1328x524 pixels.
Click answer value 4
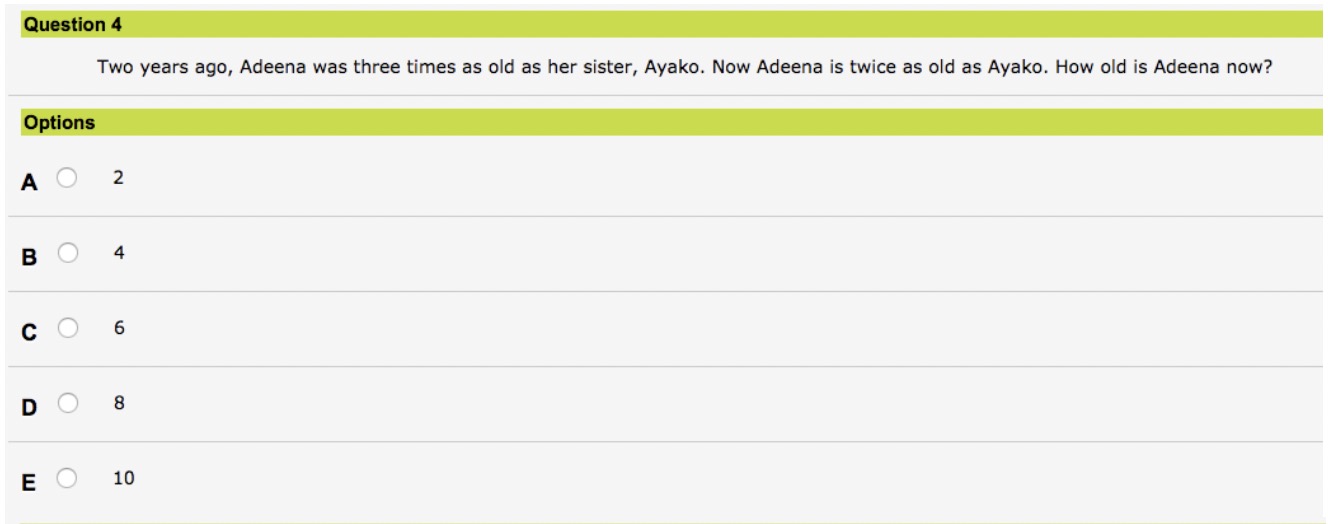(119, 253)
